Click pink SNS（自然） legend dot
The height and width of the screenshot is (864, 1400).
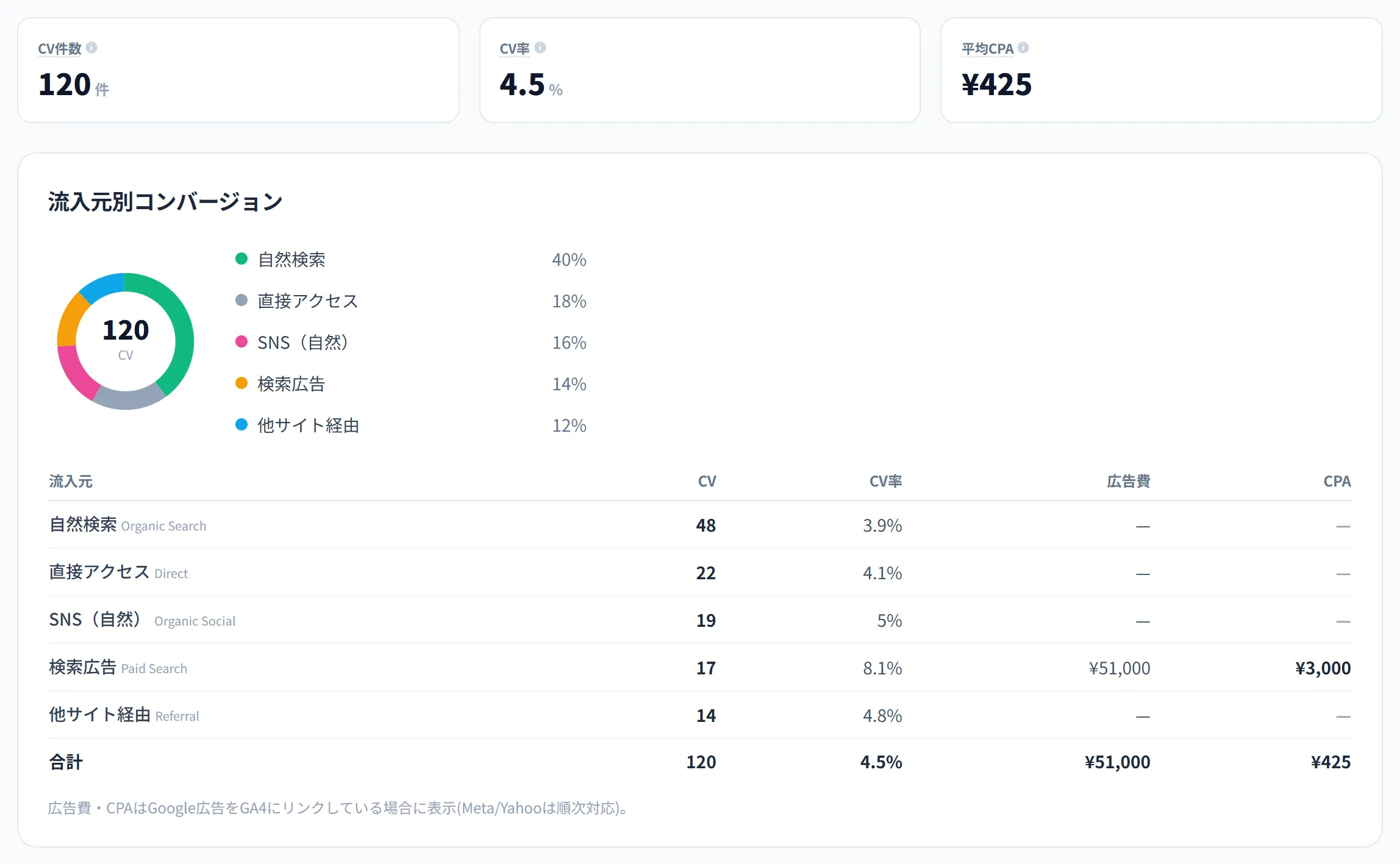point(241,341)
